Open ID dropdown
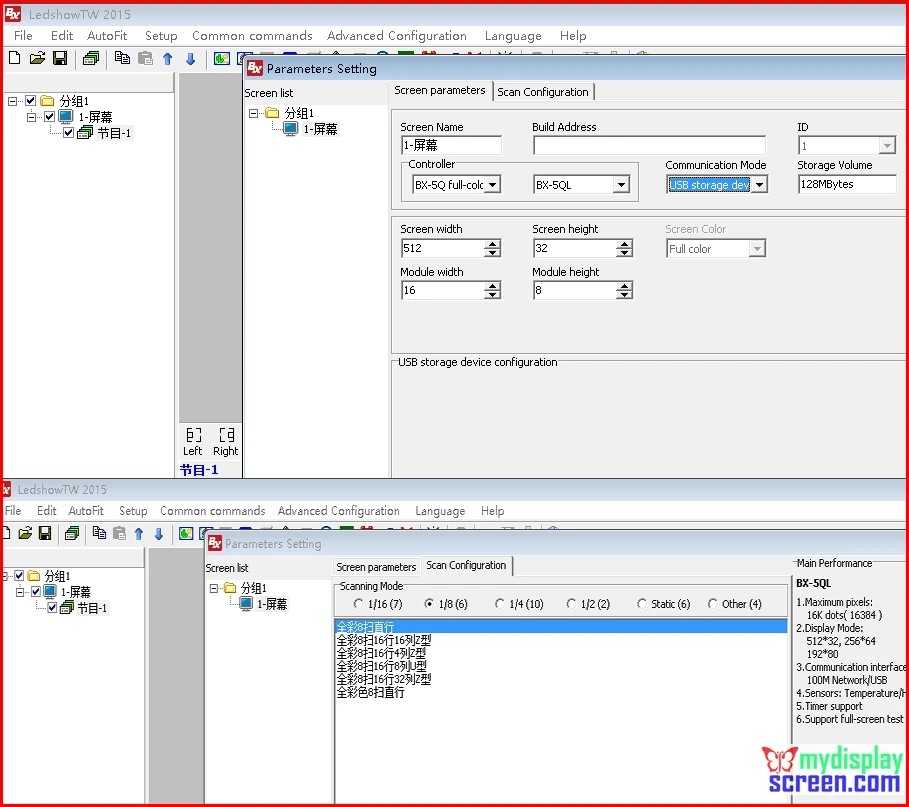The height and width of the screenshot is (807, 909). coord(887,146)
